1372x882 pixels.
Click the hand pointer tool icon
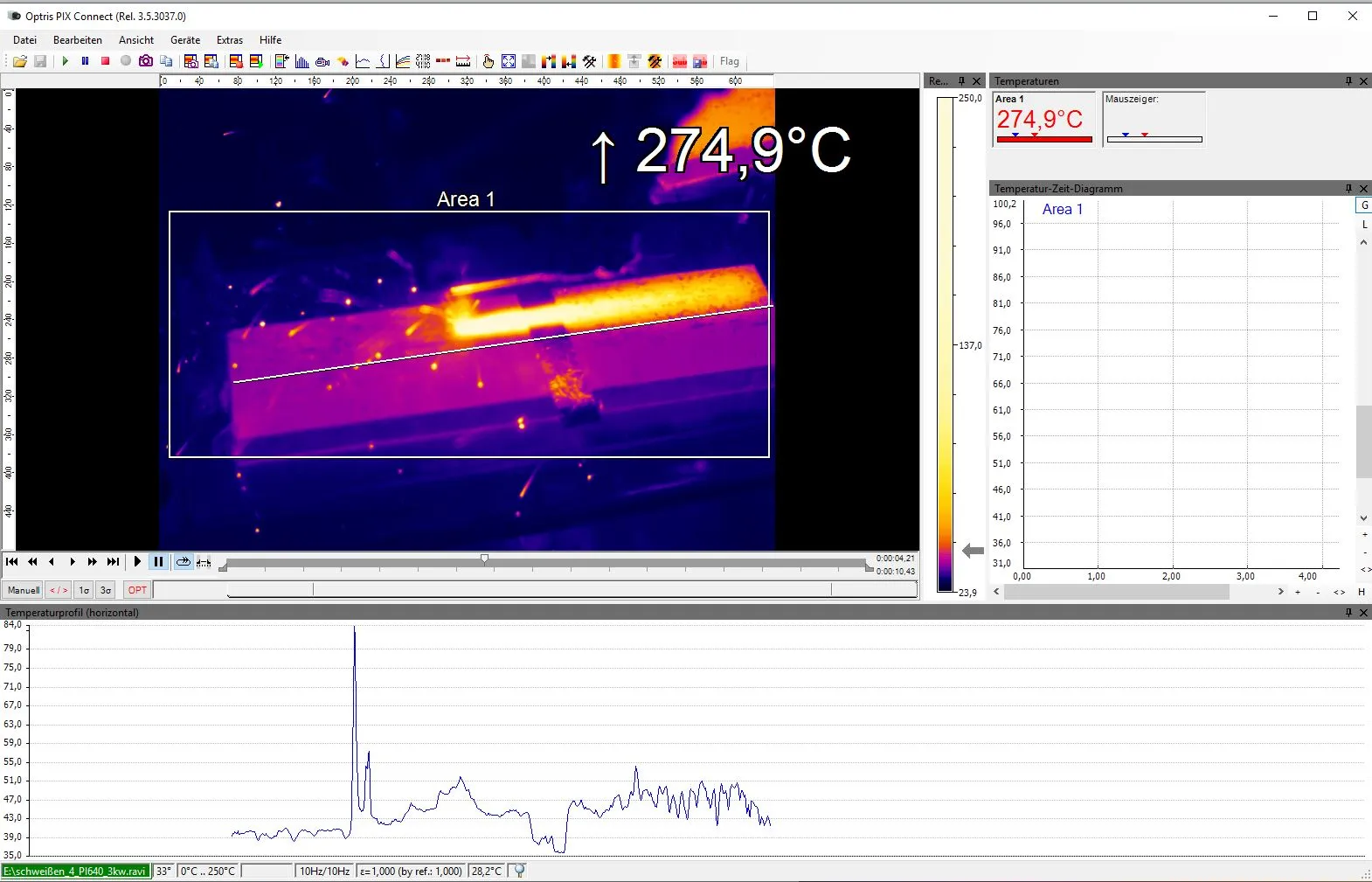tap(488, 61)
